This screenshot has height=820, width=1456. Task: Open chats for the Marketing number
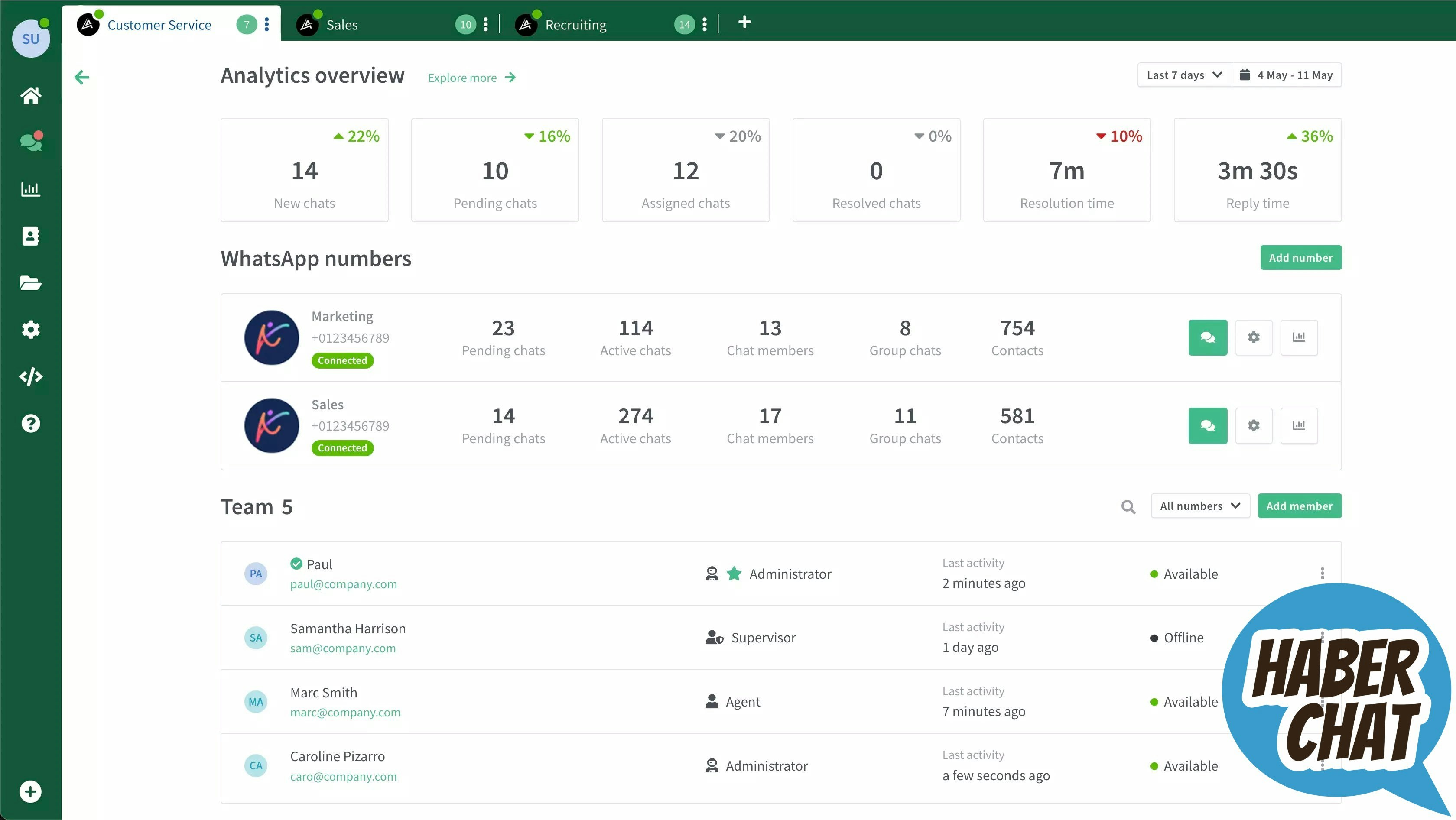[1207, 337]
